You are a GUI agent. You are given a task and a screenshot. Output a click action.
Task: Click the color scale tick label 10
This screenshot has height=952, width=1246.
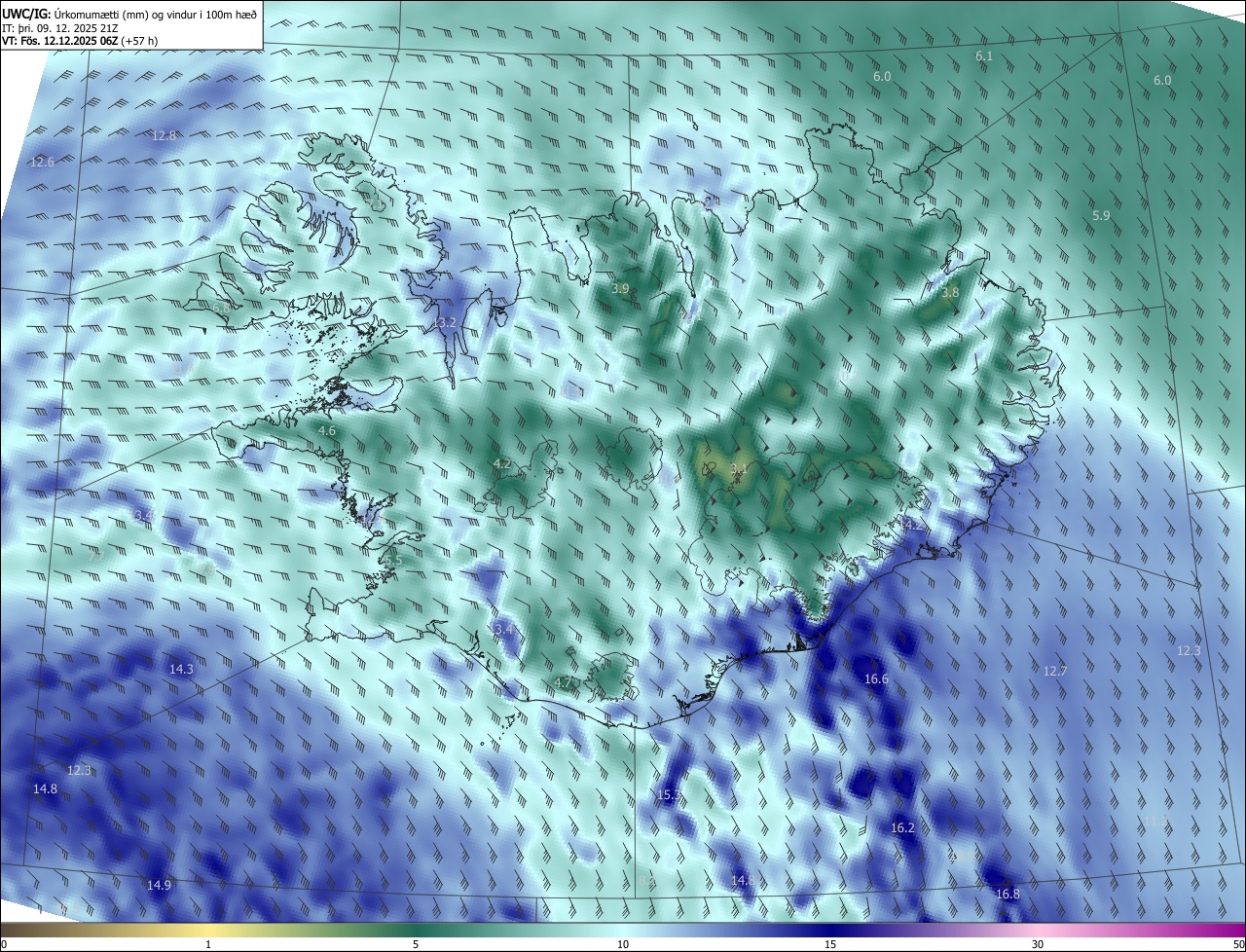[623, 945]
